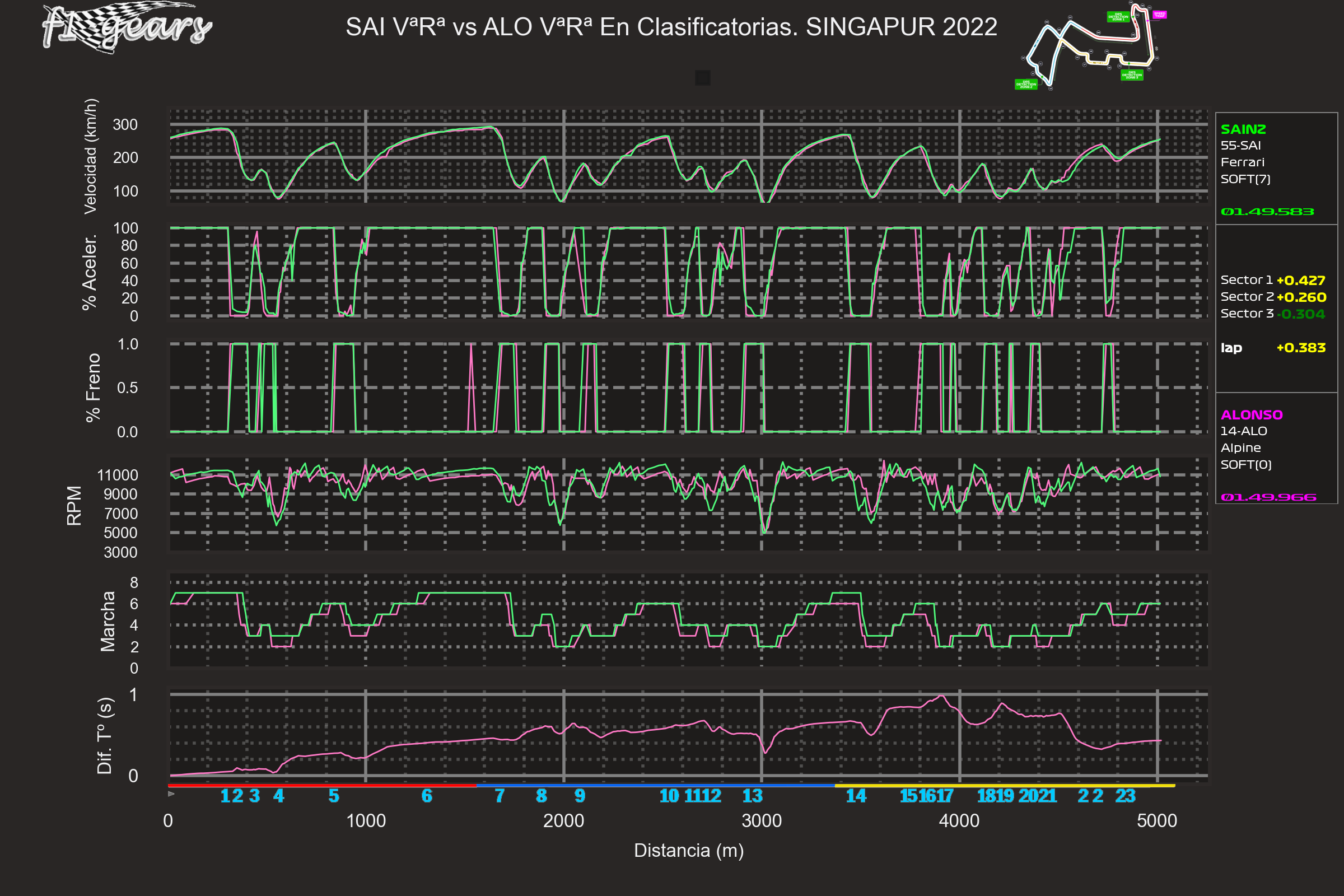Click the lap +0.383 difference value

(x=1300, y=348)
